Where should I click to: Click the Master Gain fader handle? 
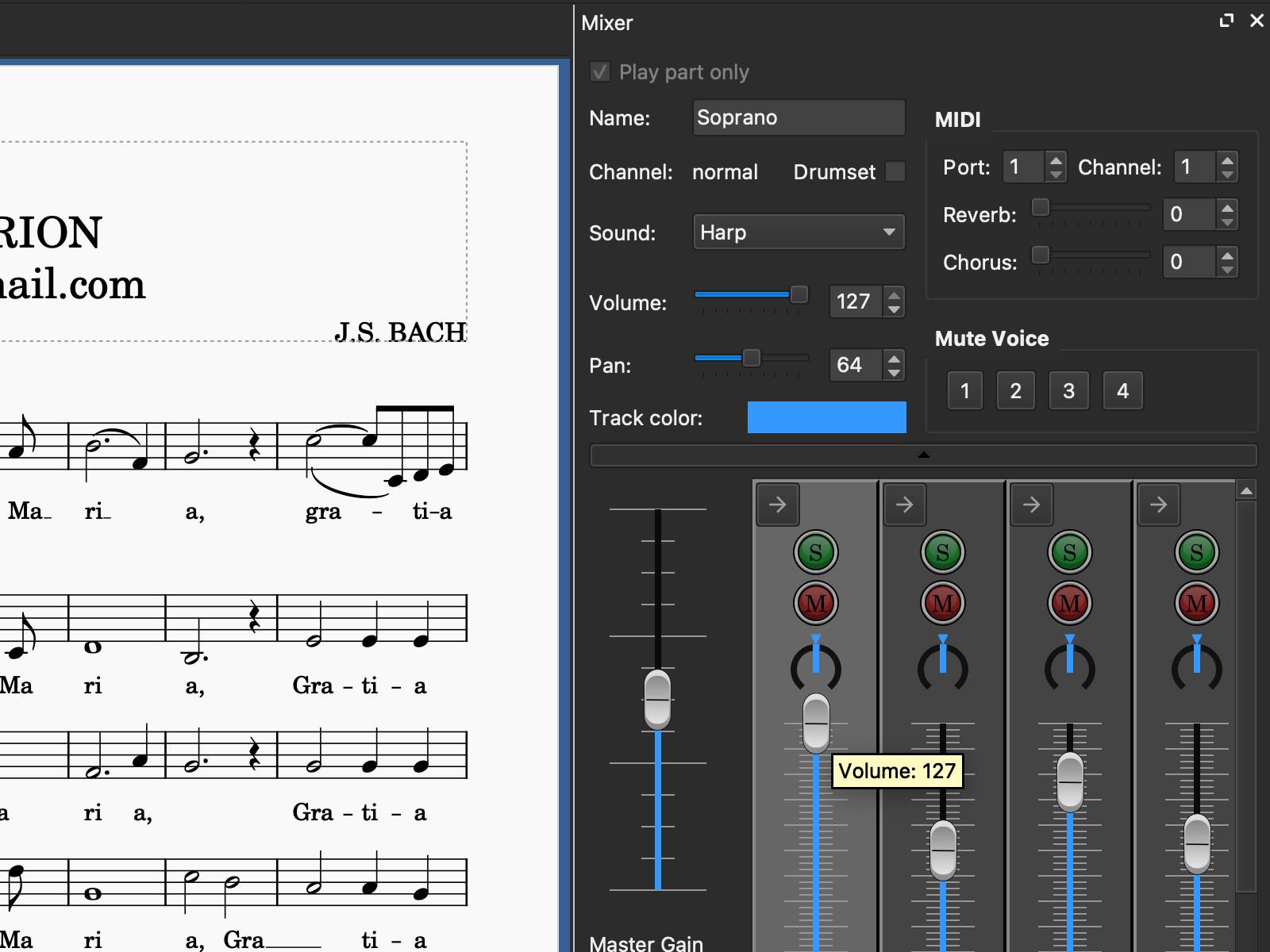point(657,700)
